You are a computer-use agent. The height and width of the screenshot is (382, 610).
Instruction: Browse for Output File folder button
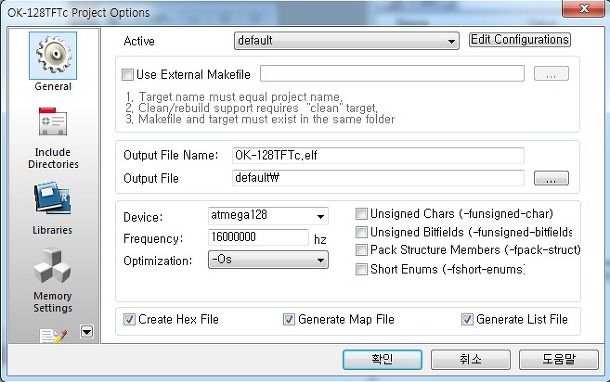[x=551, y=178]
